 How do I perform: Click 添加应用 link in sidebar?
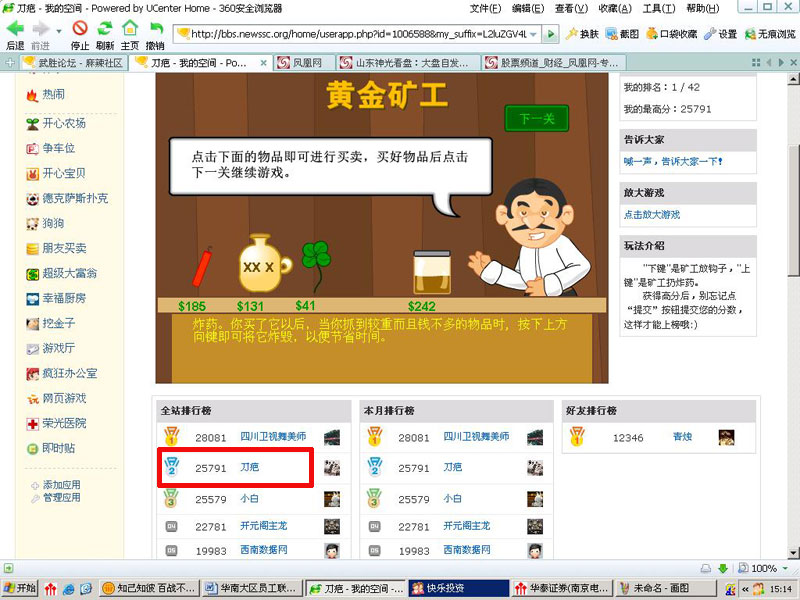pos(61,485)
